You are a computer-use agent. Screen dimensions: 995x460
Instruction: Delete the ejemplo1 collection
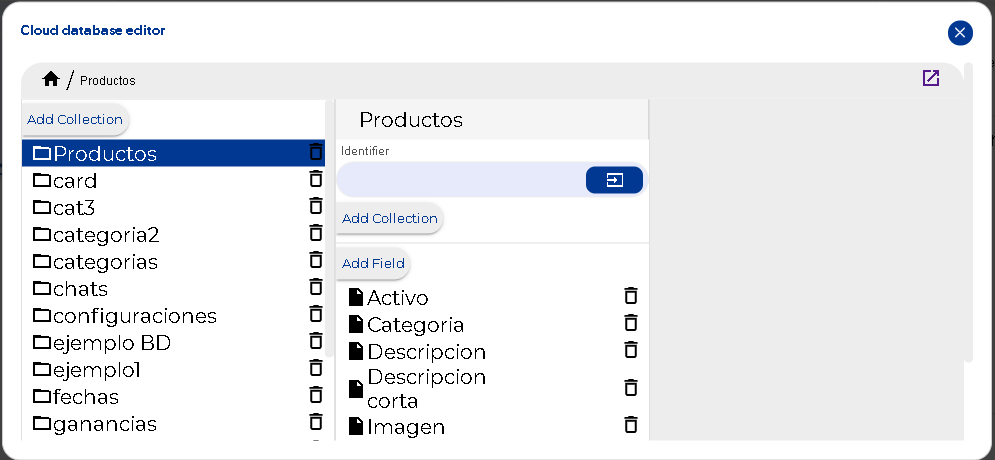coord(315,368)
